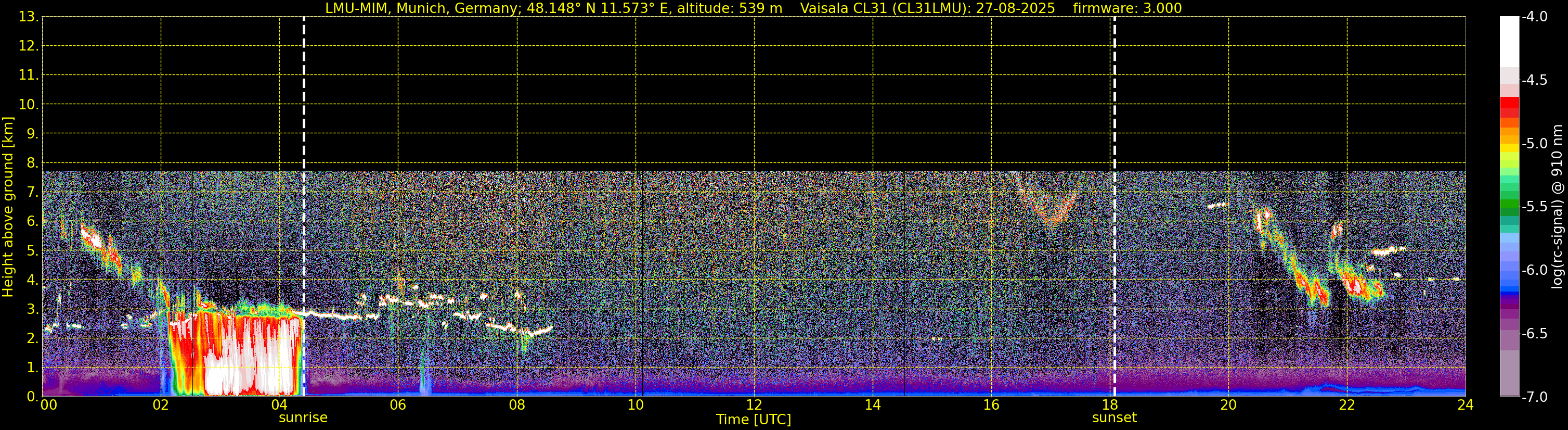This screenshot has width=1568, height=430.
Task: Click the '13' km tick on height axis
Action: click(28, 17)
